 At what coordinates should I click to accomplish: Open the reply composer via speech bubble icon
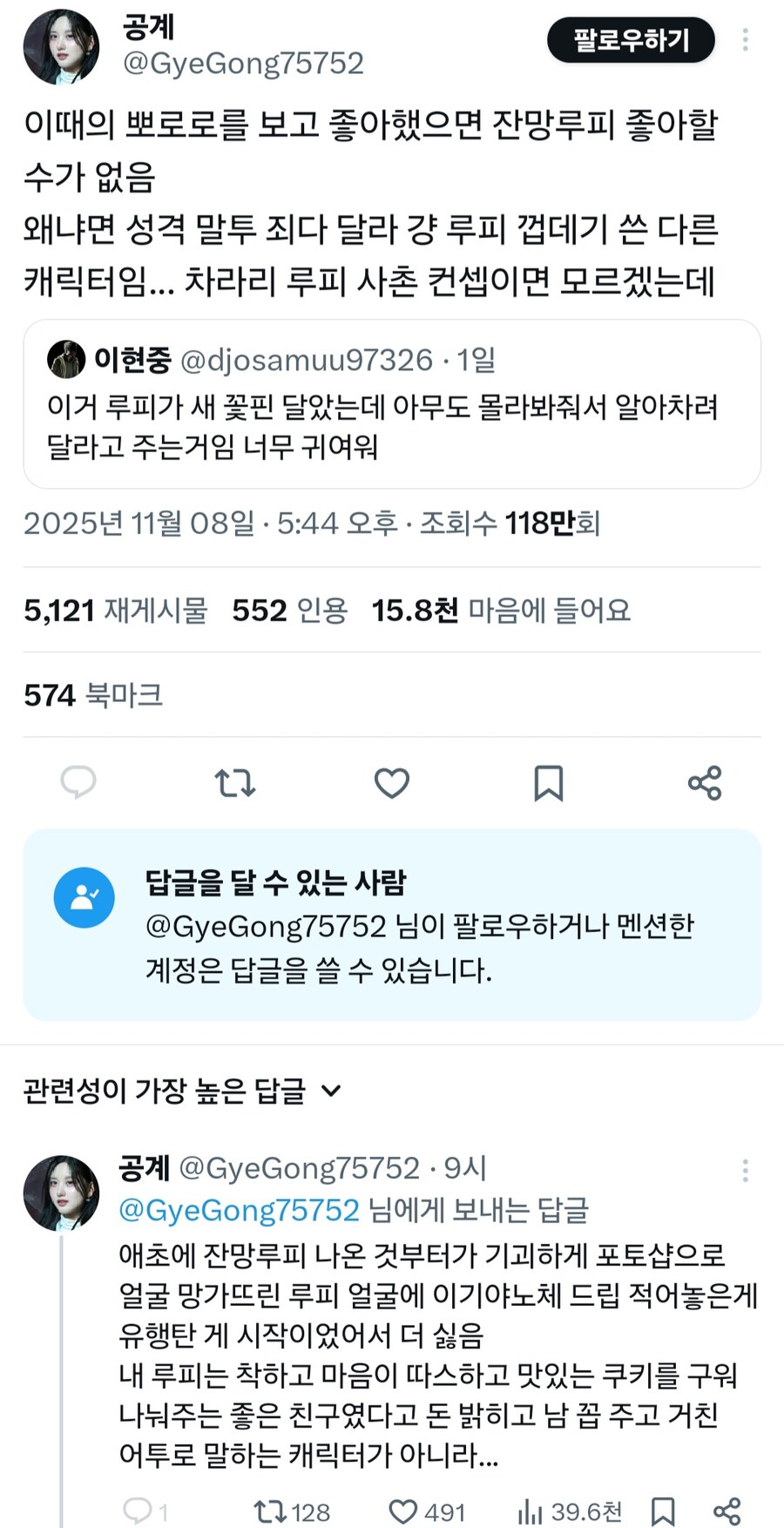(79, 783)
